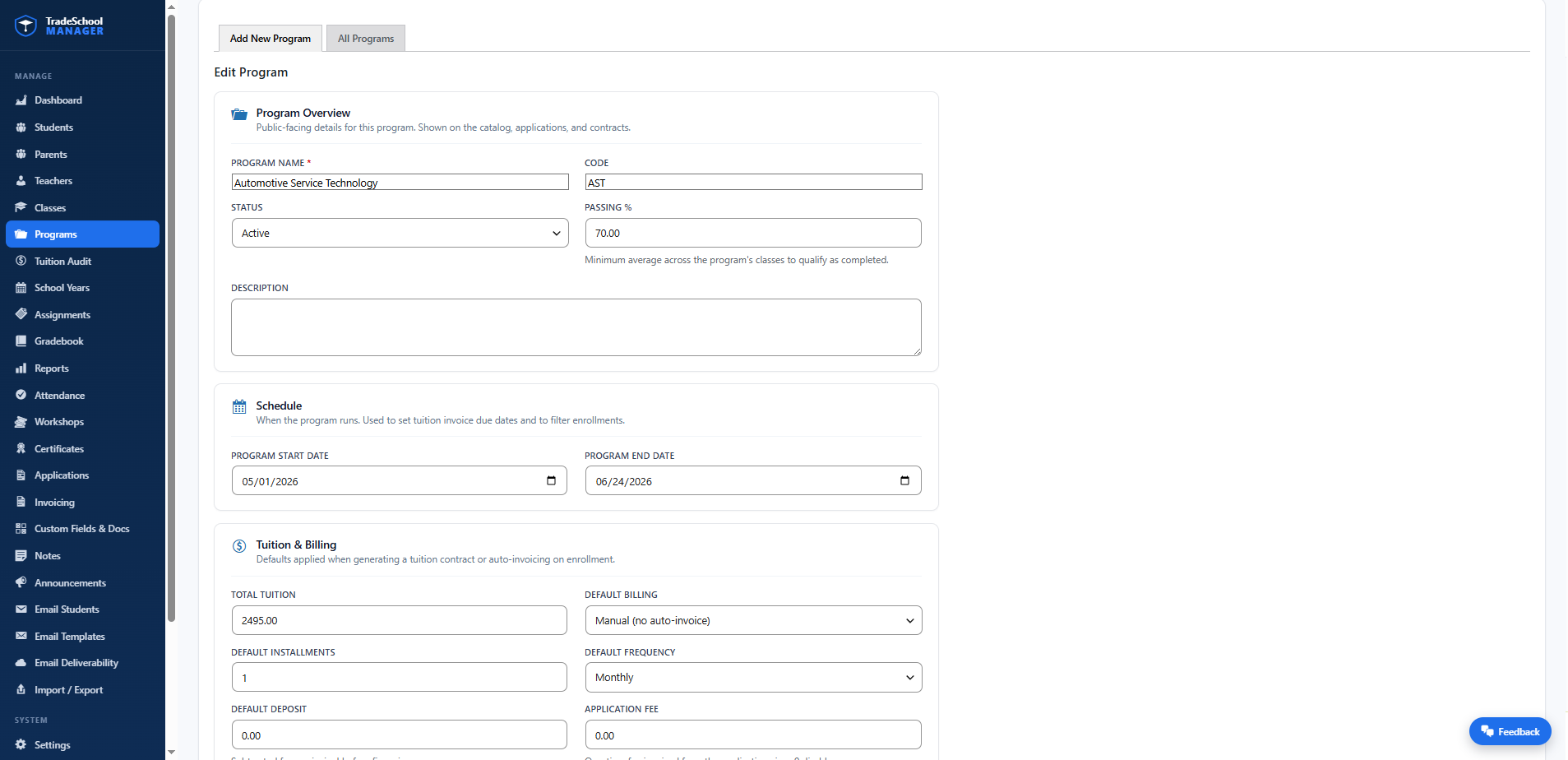This screenshot has width=1568, height=760.
Task: Click the Feedback button
Action: pos(1510,731)
